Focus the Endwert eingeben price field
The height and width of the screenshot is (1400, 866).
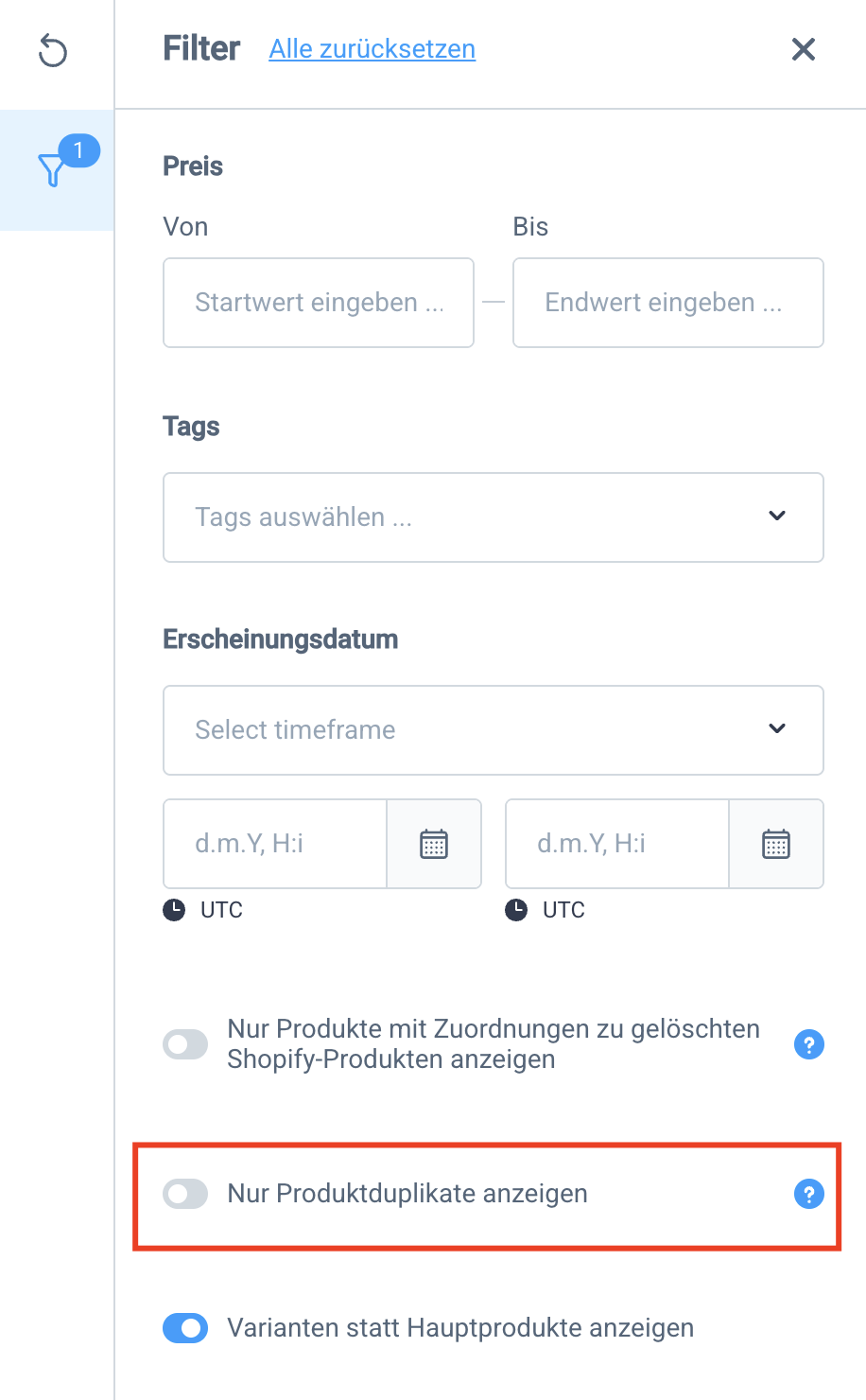point(668,303)
